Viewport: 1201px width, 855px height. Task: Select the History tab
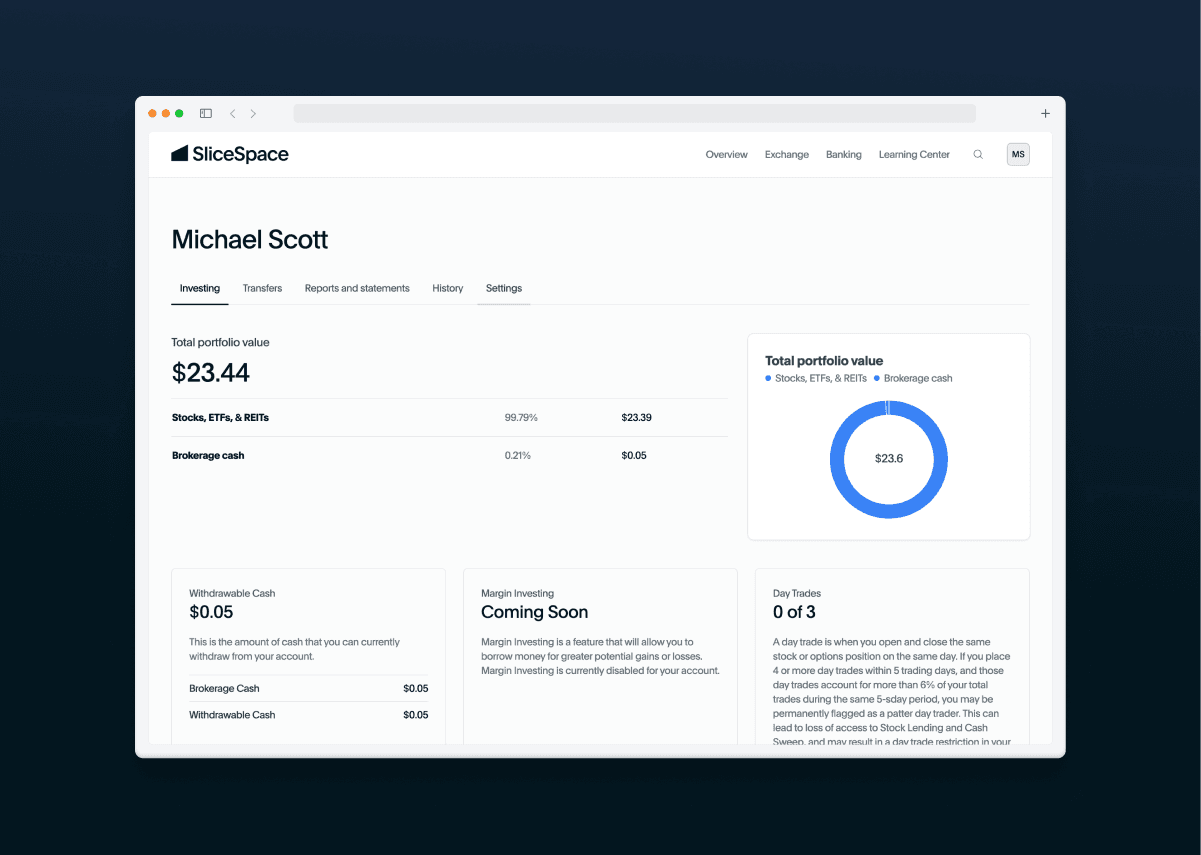447,288
